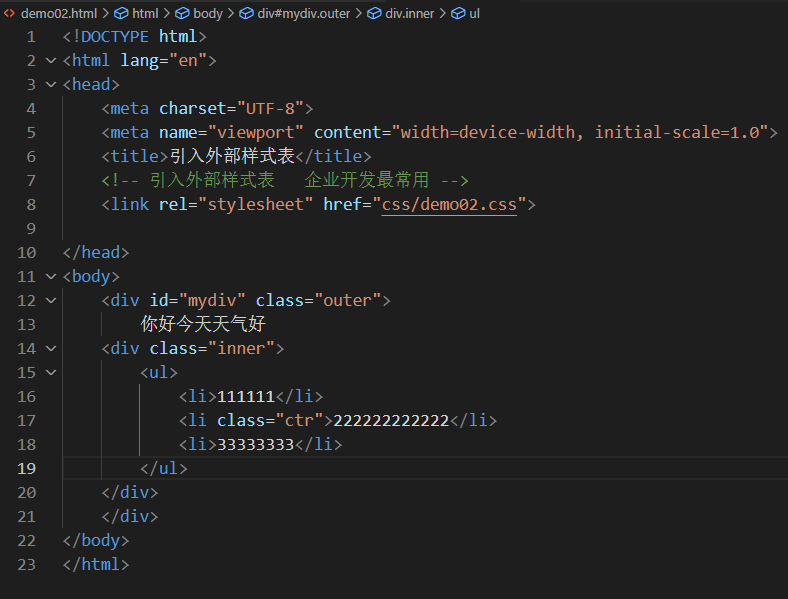Collapse the head fold arrow on line 3
The image size is (788, 599).
coord(51,84)
